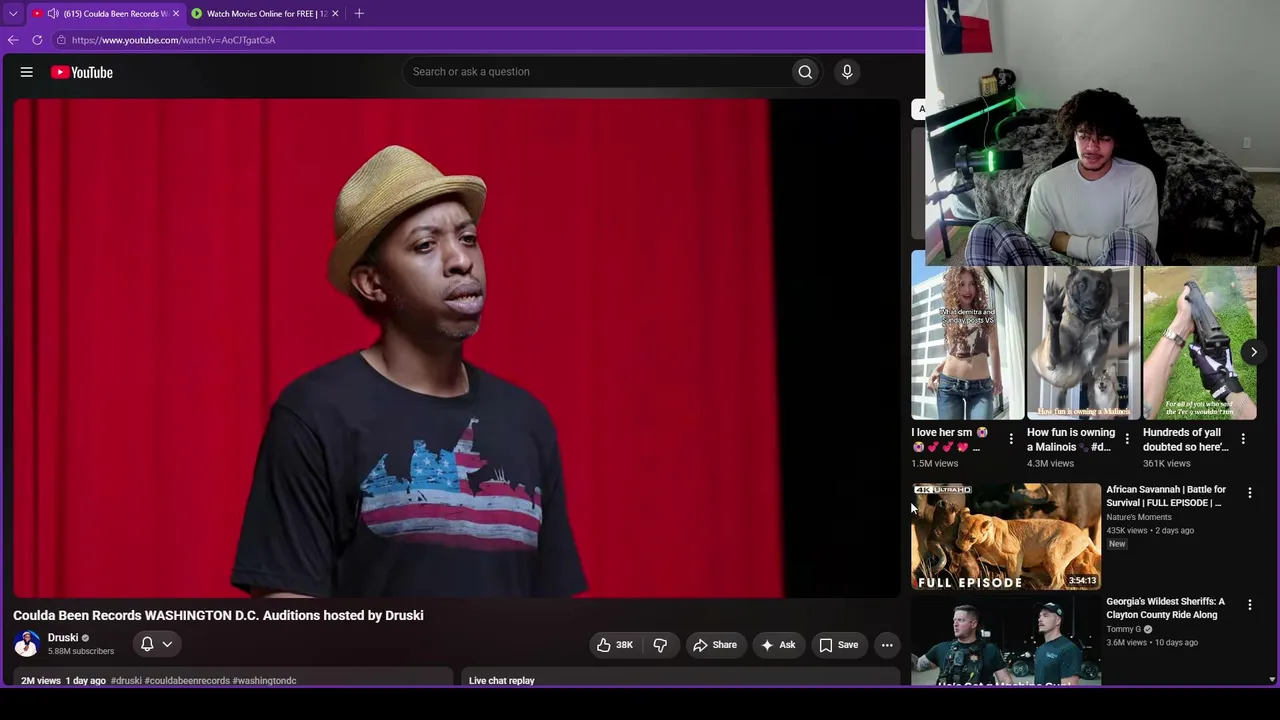Visit the Nature's Moments channel

[x=1139, y=517]
